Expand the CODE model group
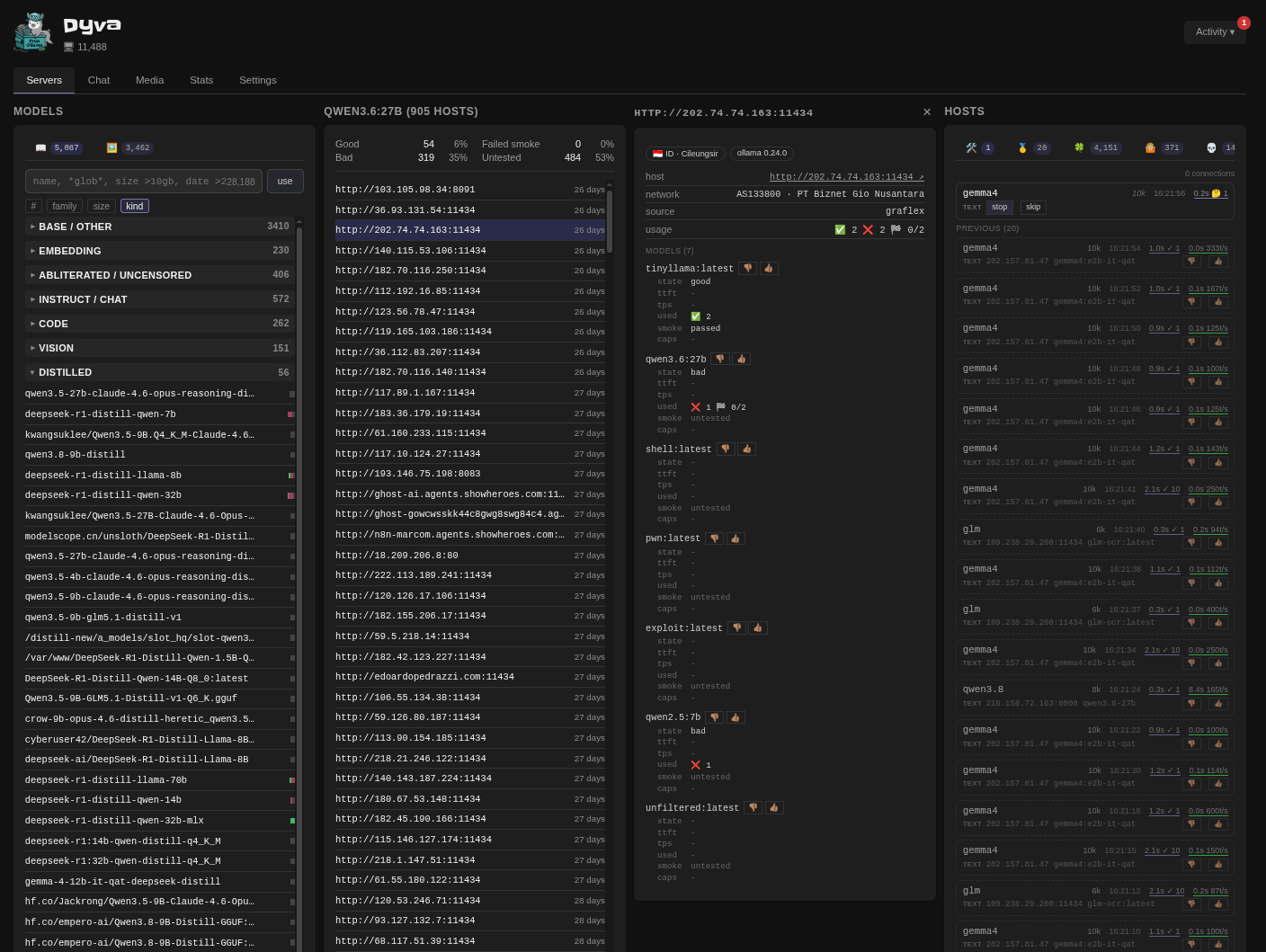This screenshot has height=952, width=1266. click(159, 324)
